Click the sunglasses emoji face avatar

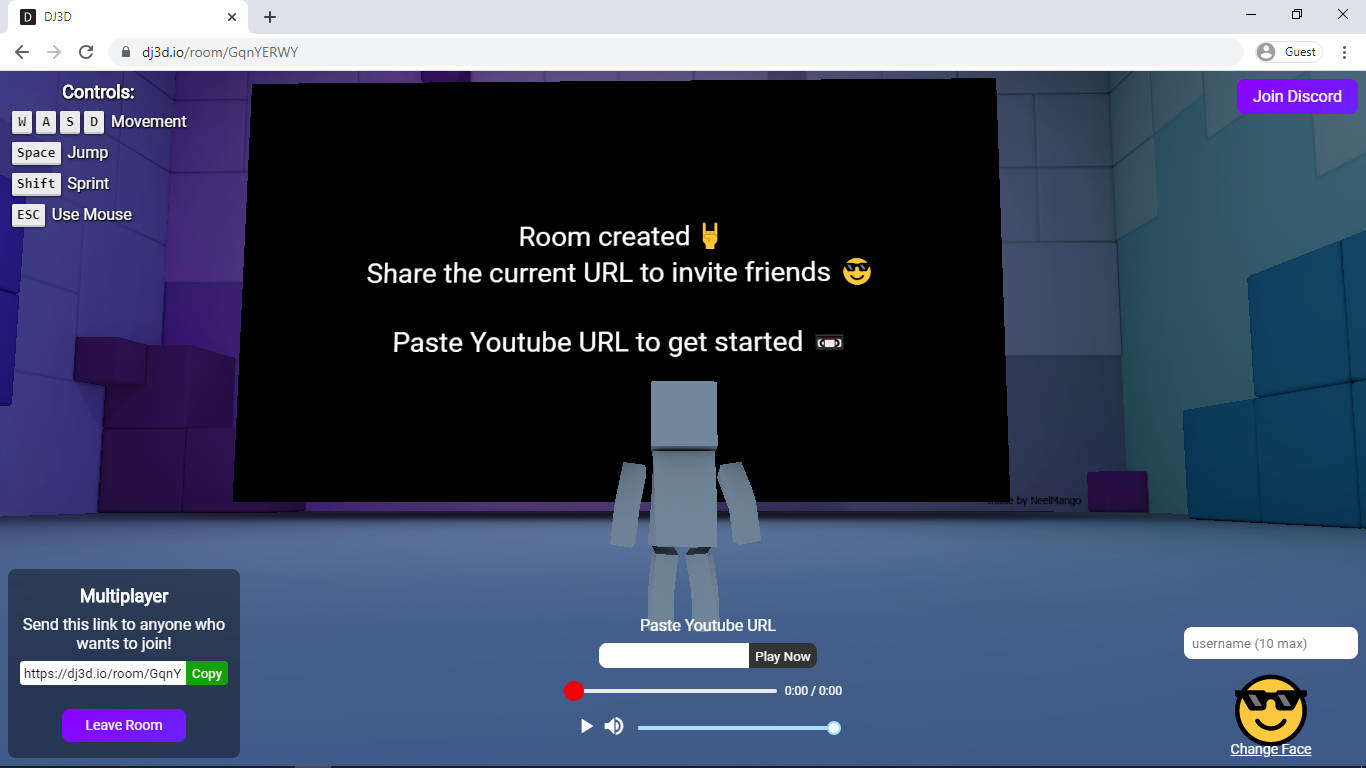pyautogui.click(x=1271, y=708)
